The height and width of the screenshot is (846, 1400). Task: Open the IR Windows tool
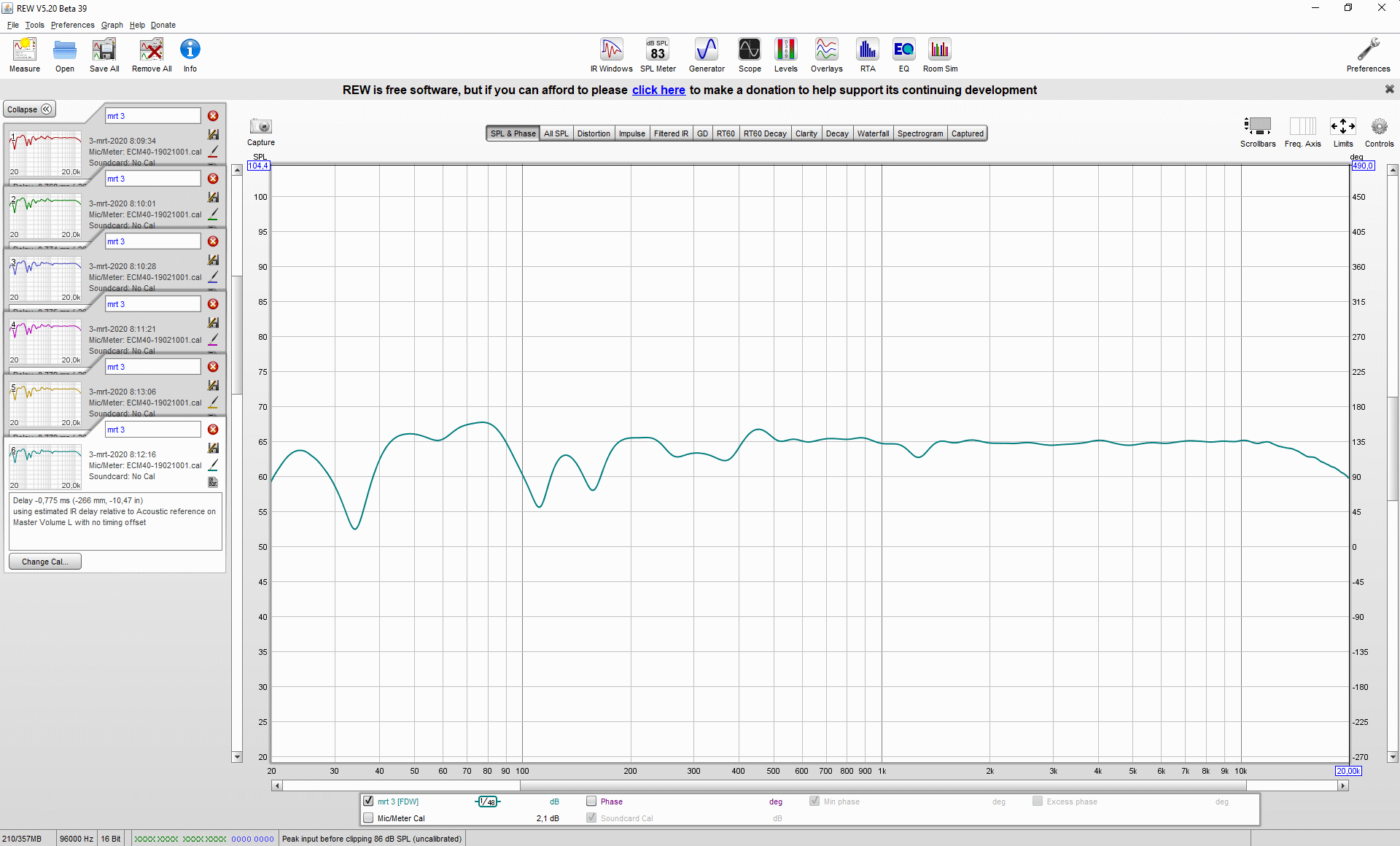click(611, 55)
